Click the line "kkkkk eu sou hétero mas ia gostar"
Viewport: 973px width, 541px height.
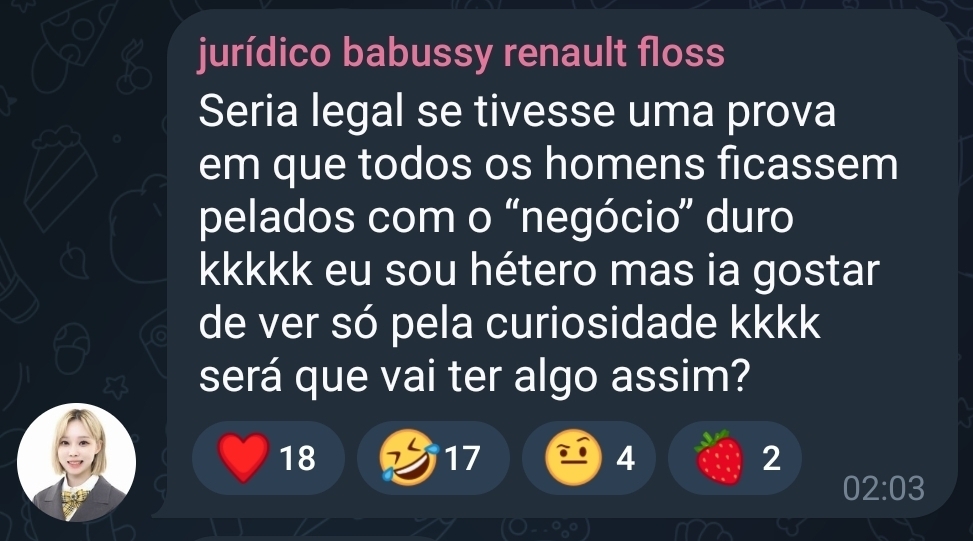click(x=539, y=270)
